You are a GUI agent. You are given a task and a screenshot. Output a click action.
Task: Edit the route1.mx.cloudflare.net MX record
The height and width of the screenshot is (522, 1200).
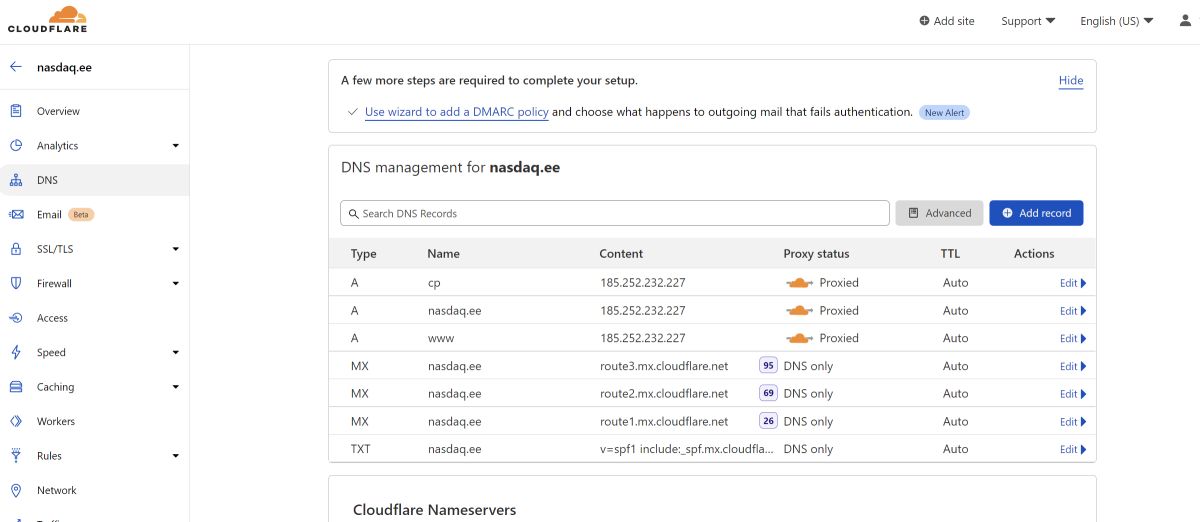(1072, 422)
